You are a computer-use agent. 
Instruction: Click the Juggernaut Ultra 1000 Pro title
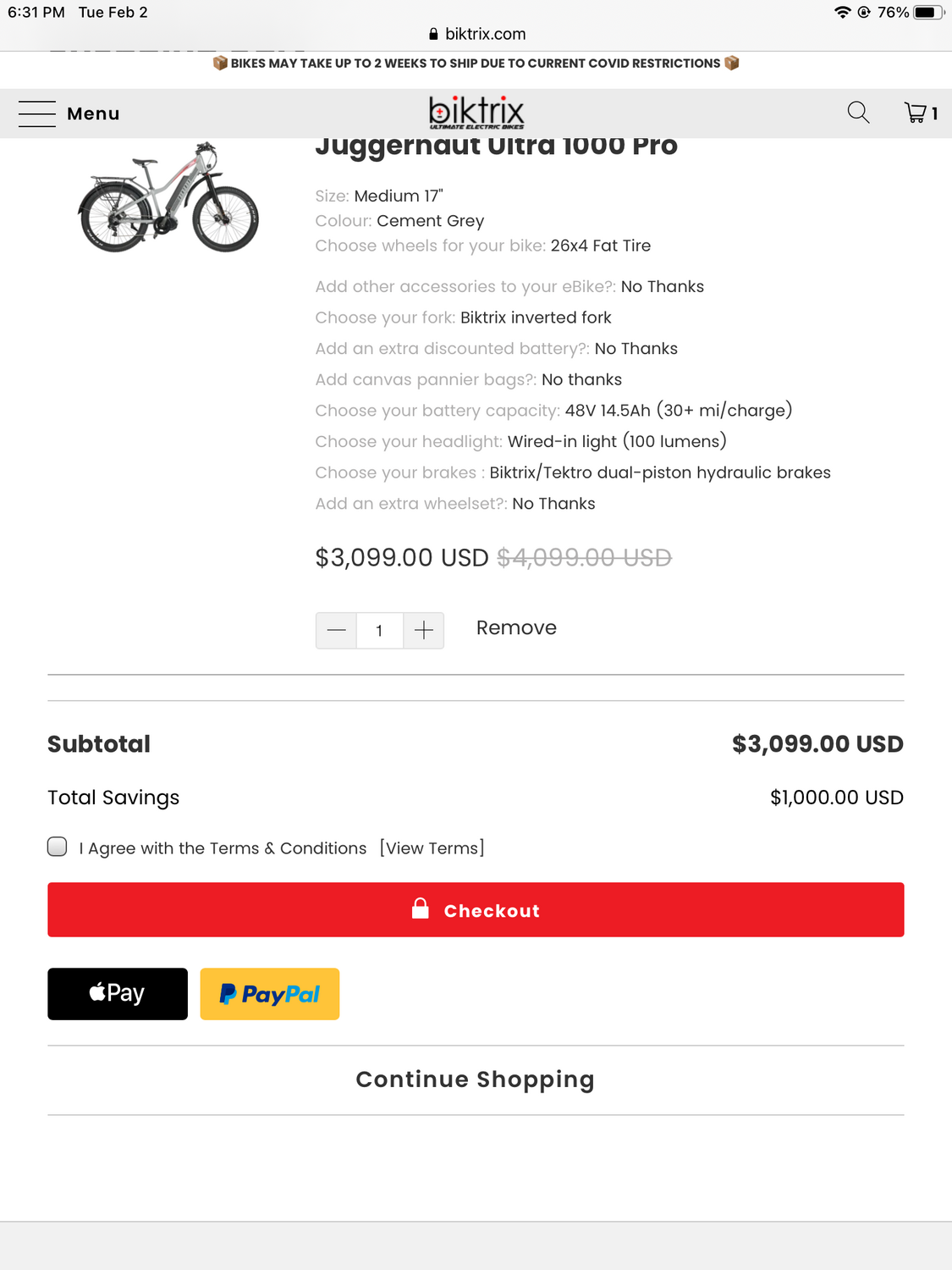[x=496, y=147]
